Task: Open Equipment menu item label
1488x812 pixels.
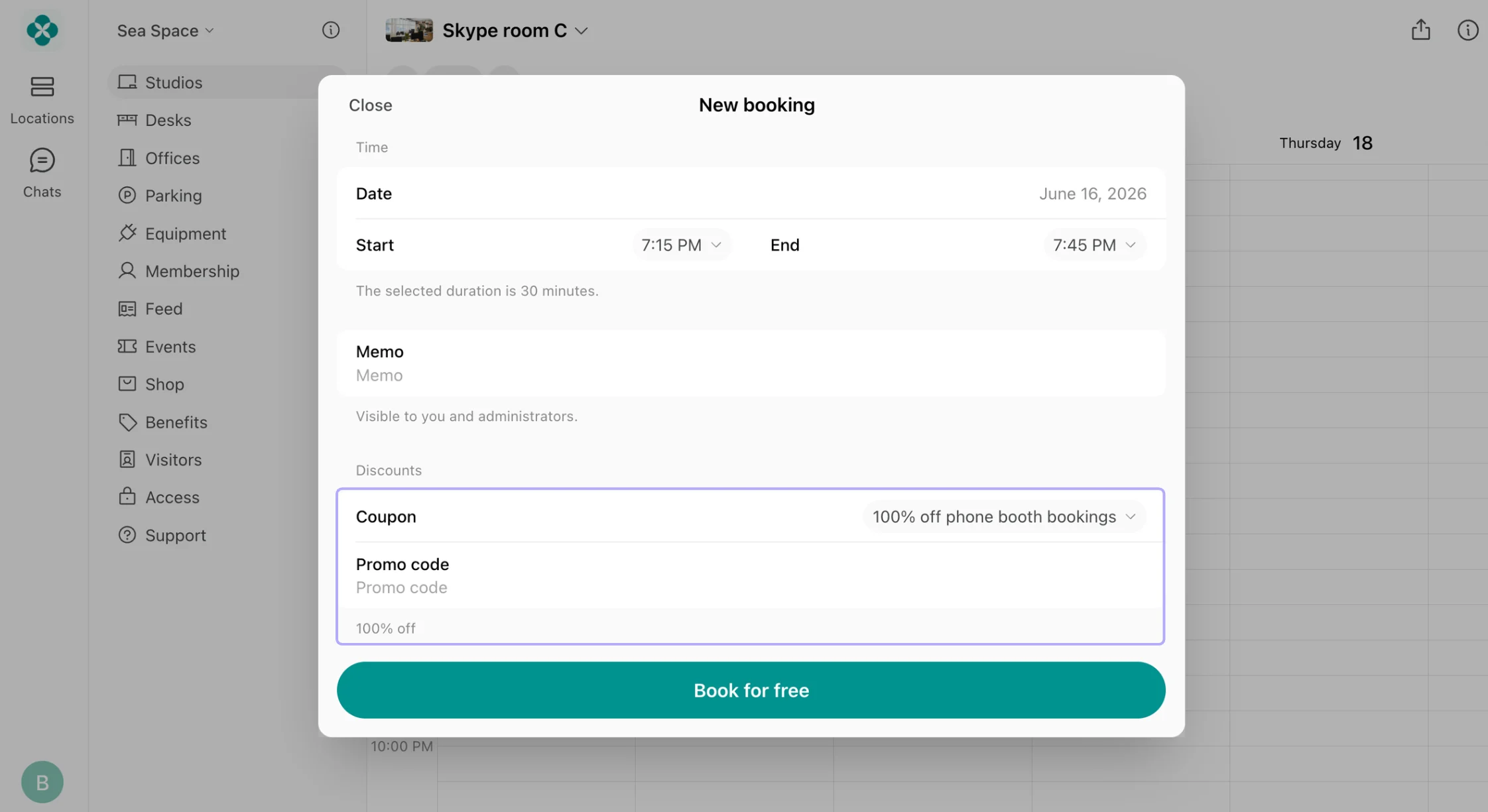Action: click(186, 233)
